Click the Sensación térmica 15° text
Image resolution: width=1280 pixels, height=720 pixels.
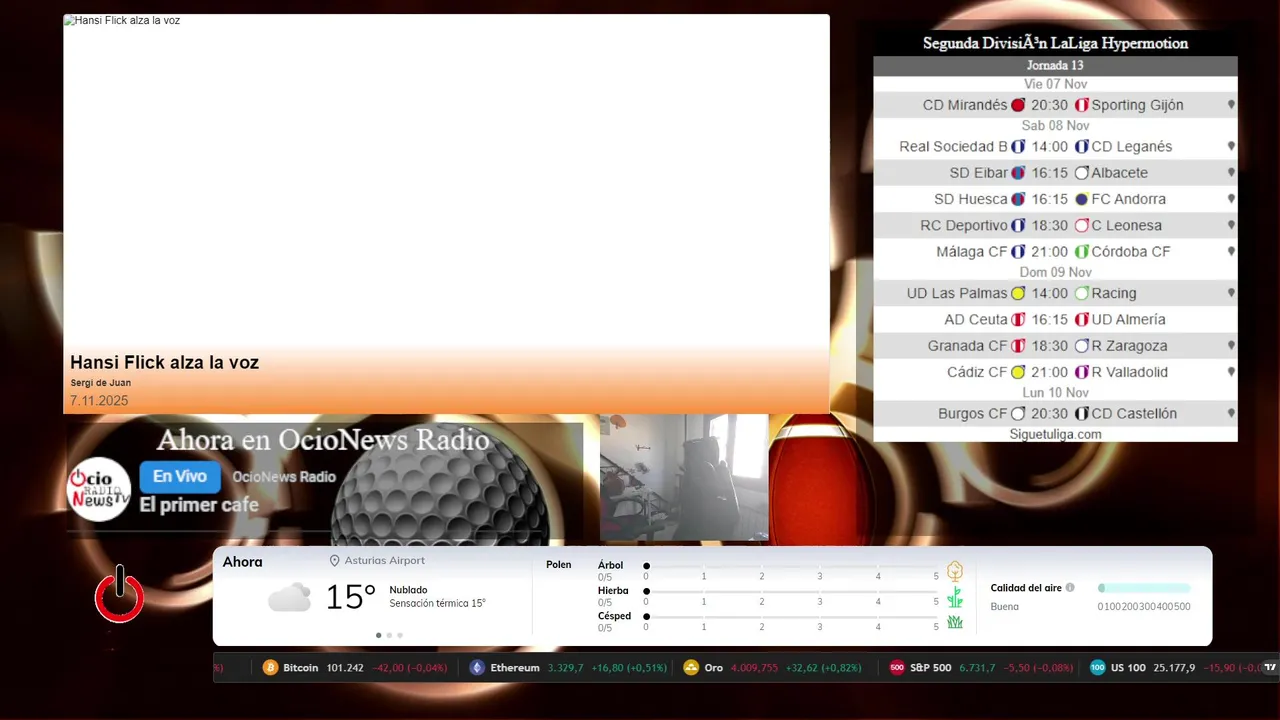pos(437,604)
